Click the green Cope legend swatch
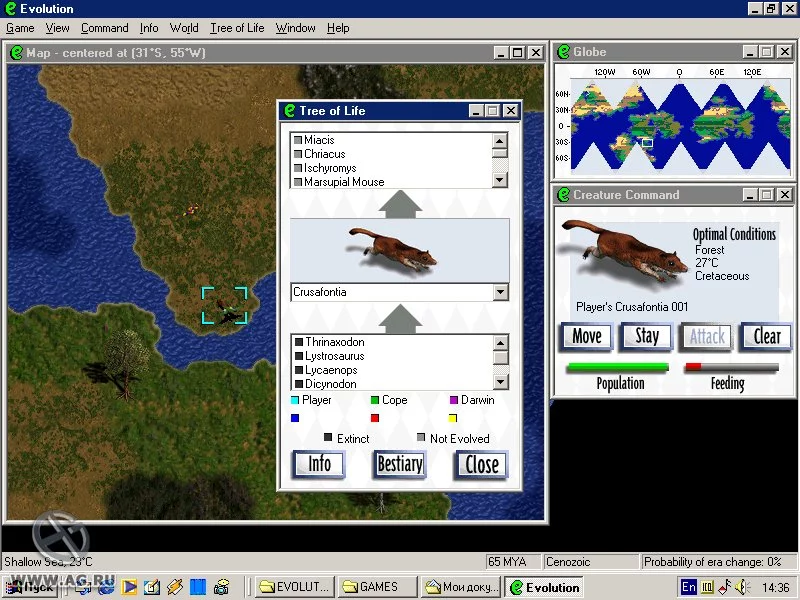The width and height of the screenshot is (800, 600). click(374, 400)
